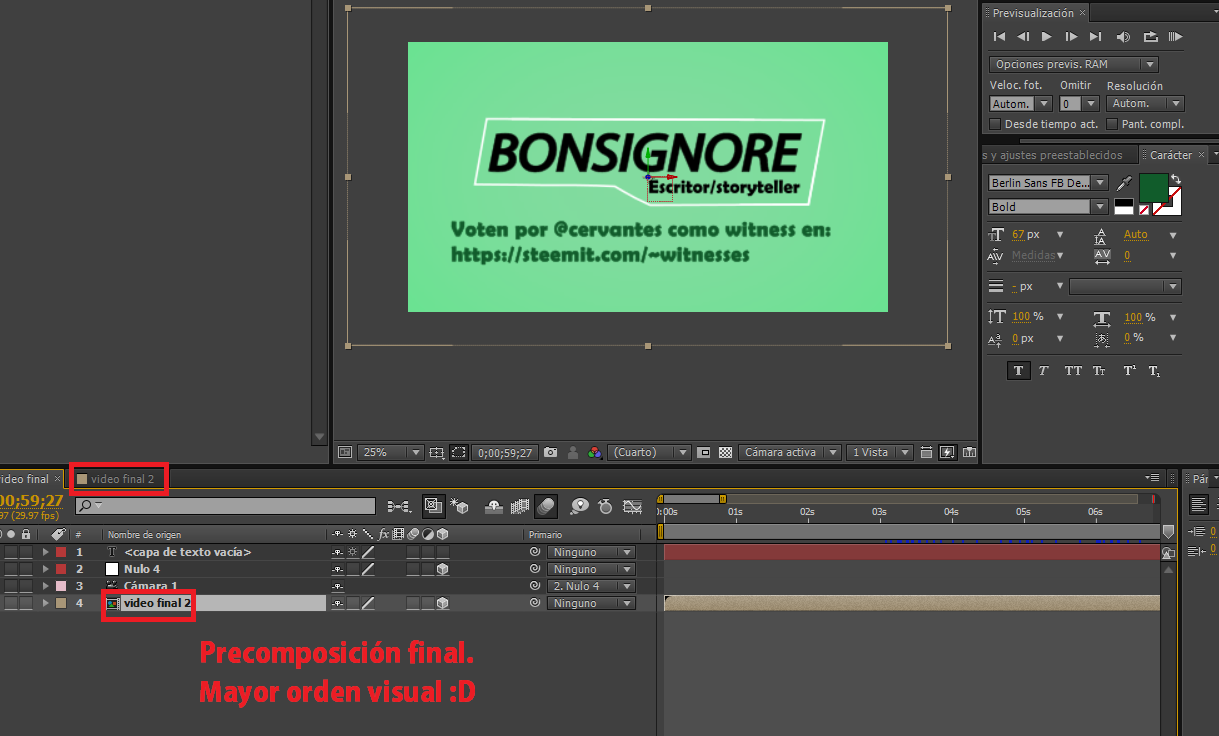Open the Resolución Autom. dropdown
1219x736 pixels.
1146,103
